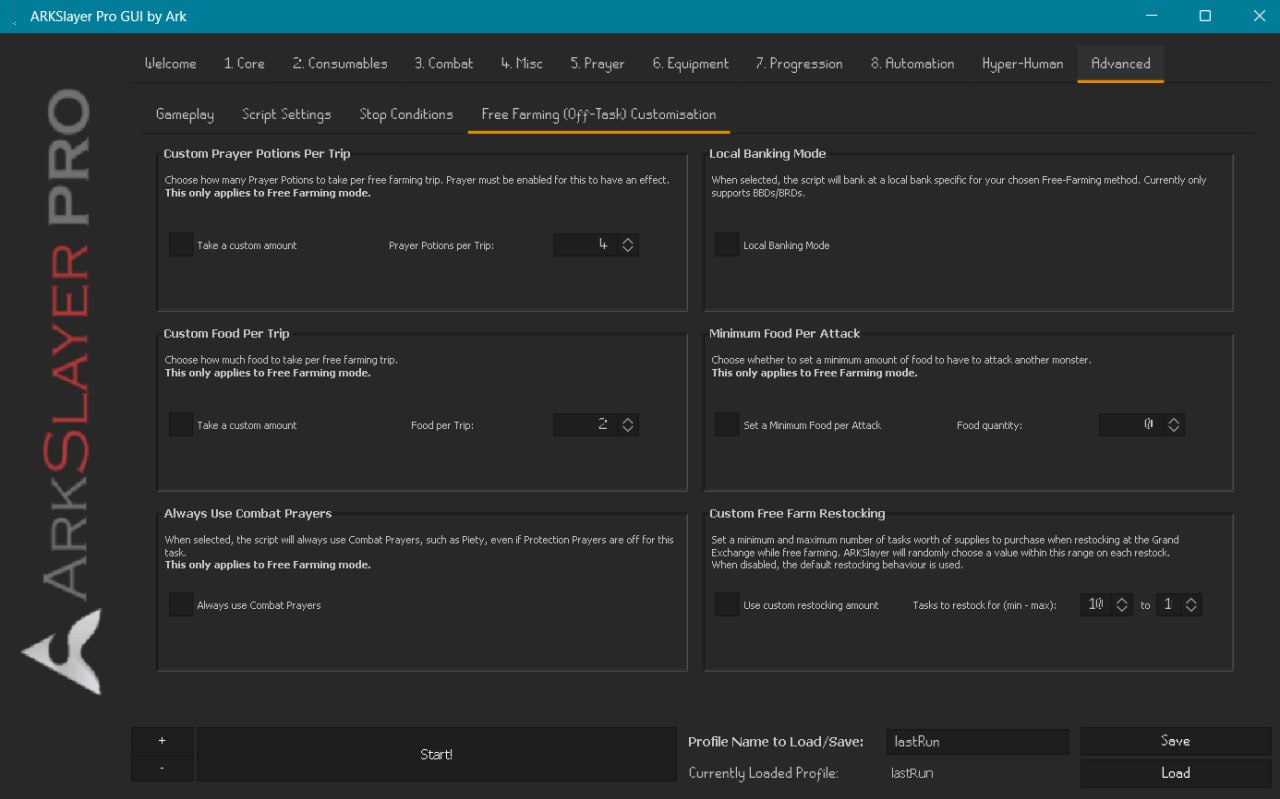Click the Custom Free Farm Restocking heading
Image resolution: width=1280 pixels, height=799 pixels.
pyautogui.click(x=797, y=514)
